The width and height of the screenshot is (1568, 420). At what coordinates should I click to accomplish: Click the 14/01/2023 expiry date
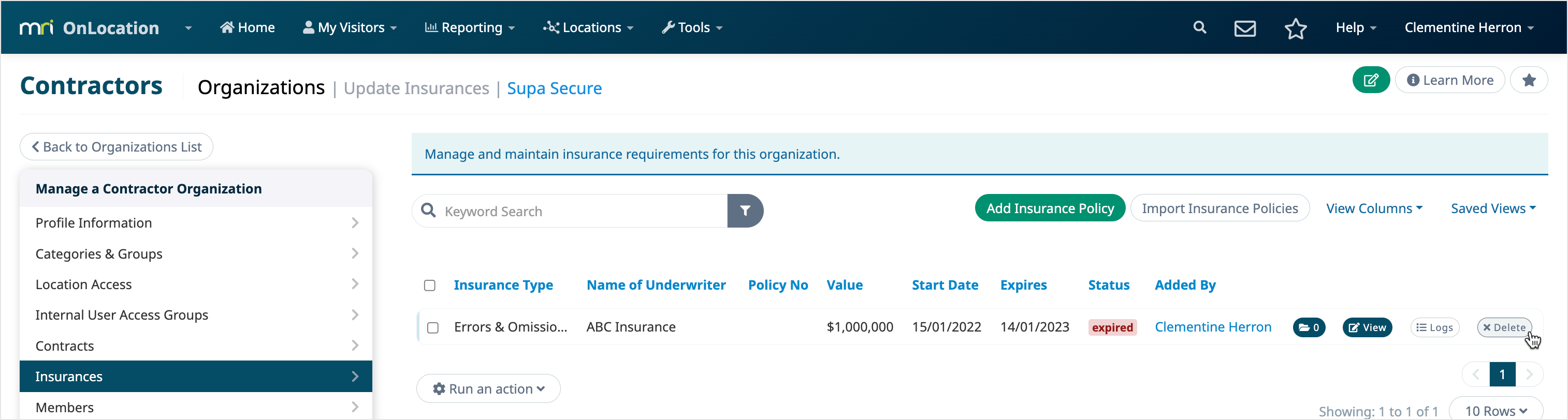pos(1034,327)
